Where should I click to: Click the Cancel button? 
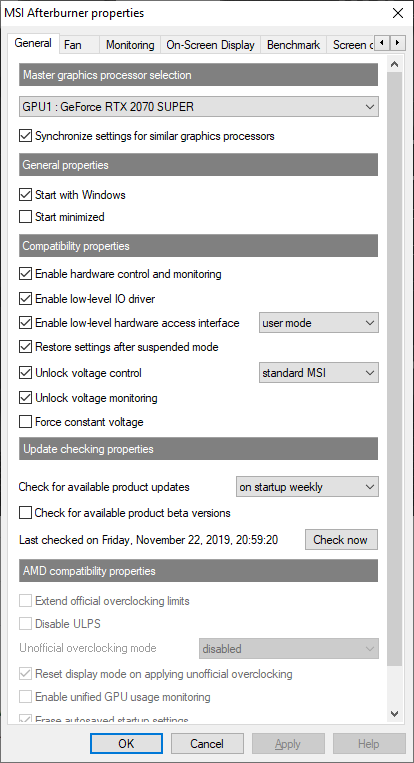(x=207, y=744)
